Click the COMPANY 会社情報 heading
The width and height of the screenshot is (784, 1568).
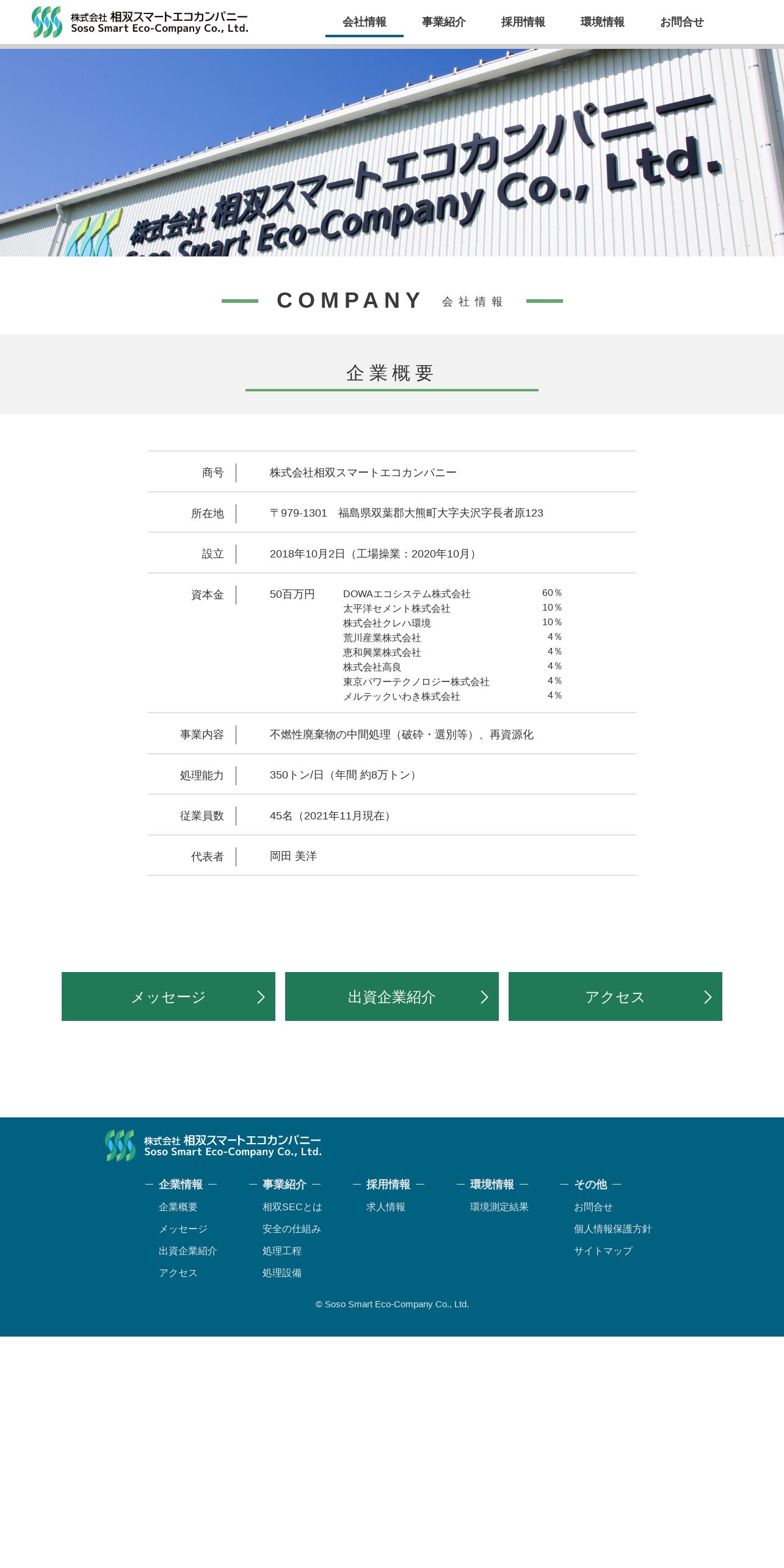point(392,301)
